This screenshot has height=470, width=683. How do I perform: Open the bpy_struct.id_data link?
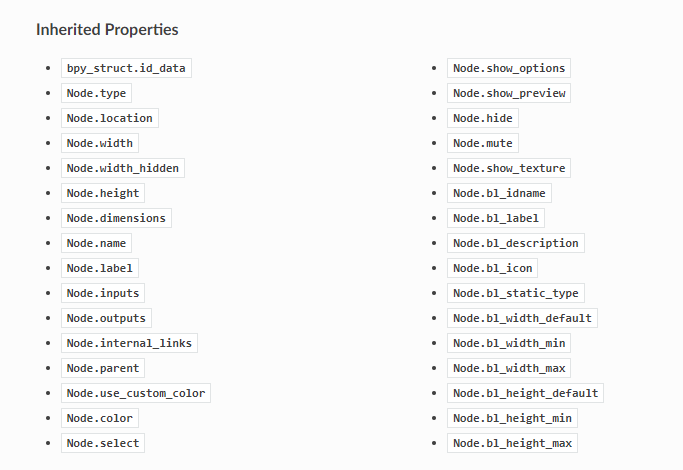click(x=126, y=68)
